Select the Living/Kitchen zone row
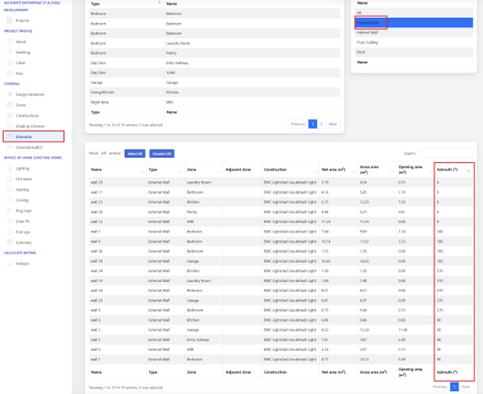This screenshot has height=394, width=483. click(214, 92)
